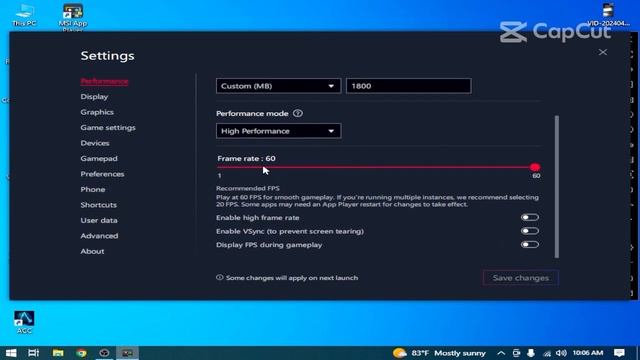Open the This PC desktop icon

tap(24, 15)
